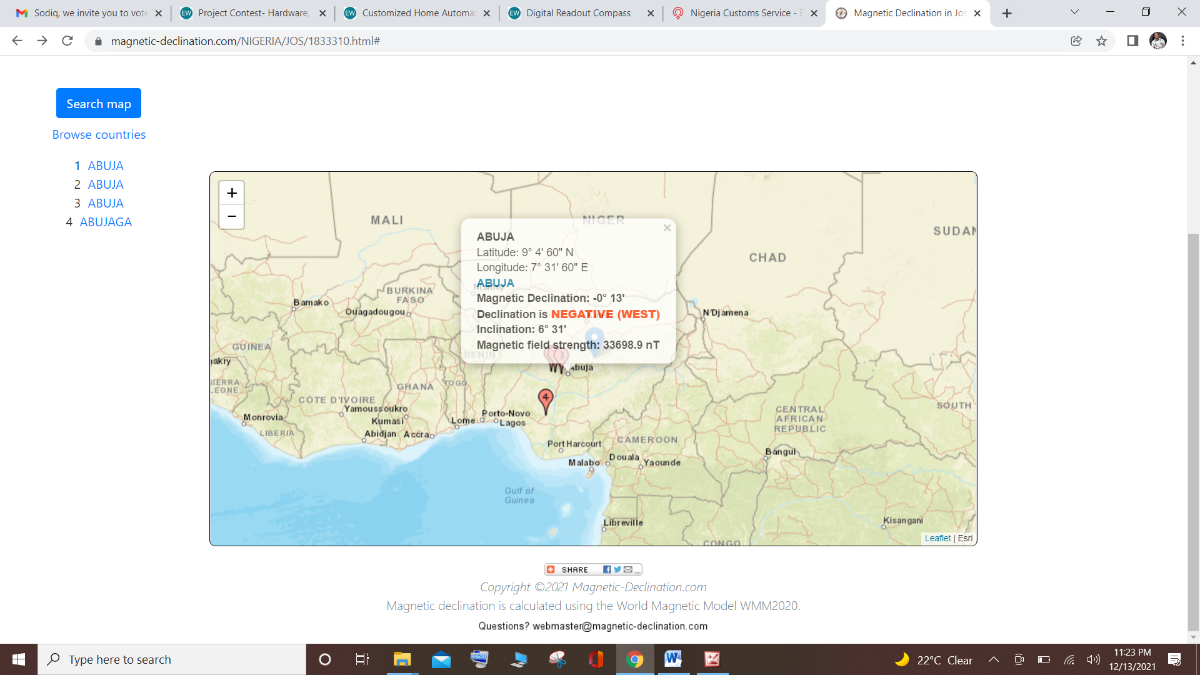Reload the current page
The width and height of the screenshot is (1200, 675).
(x=67, y=41)
